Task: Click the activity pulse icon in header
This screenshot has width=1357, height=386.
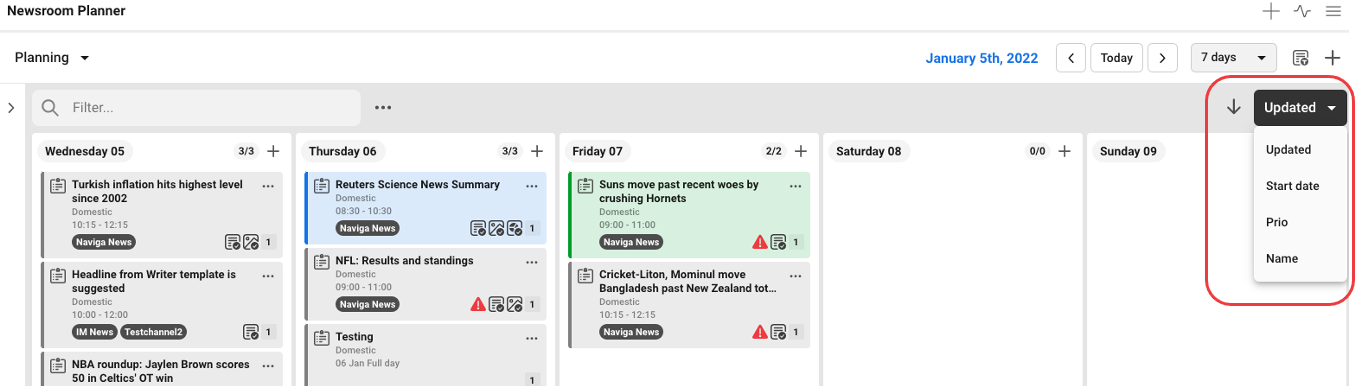Action: point(1302,12)
